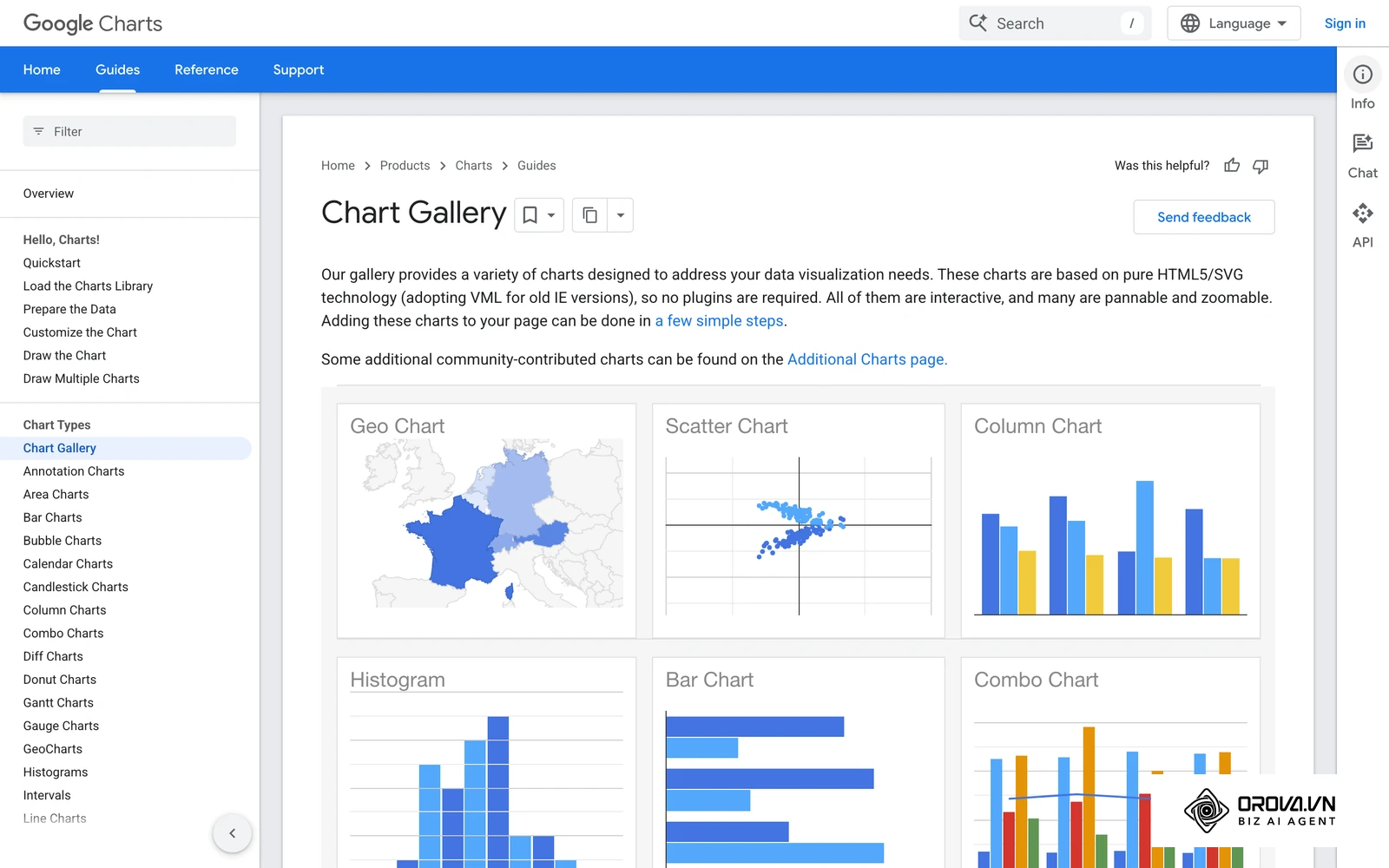Click the Sign in link

(x=1345, y=23)
